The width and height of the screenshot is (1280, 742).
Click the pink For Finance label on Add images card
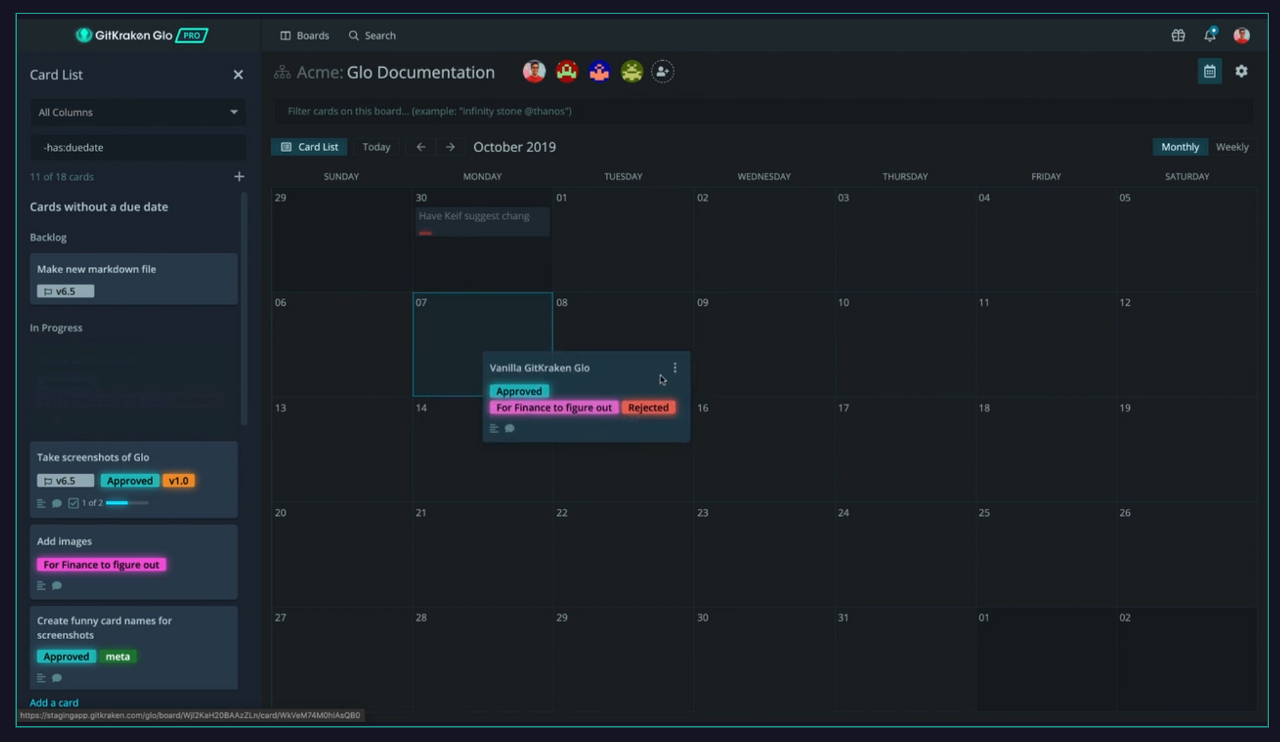pyautogui.click(x=101, y=565)
